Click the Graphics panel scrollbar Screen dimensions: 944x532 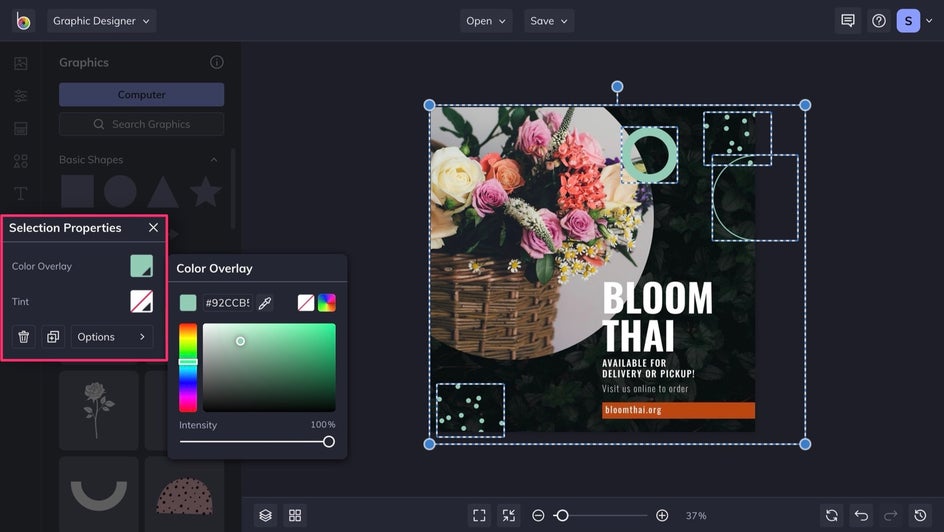tap(233, 189)
